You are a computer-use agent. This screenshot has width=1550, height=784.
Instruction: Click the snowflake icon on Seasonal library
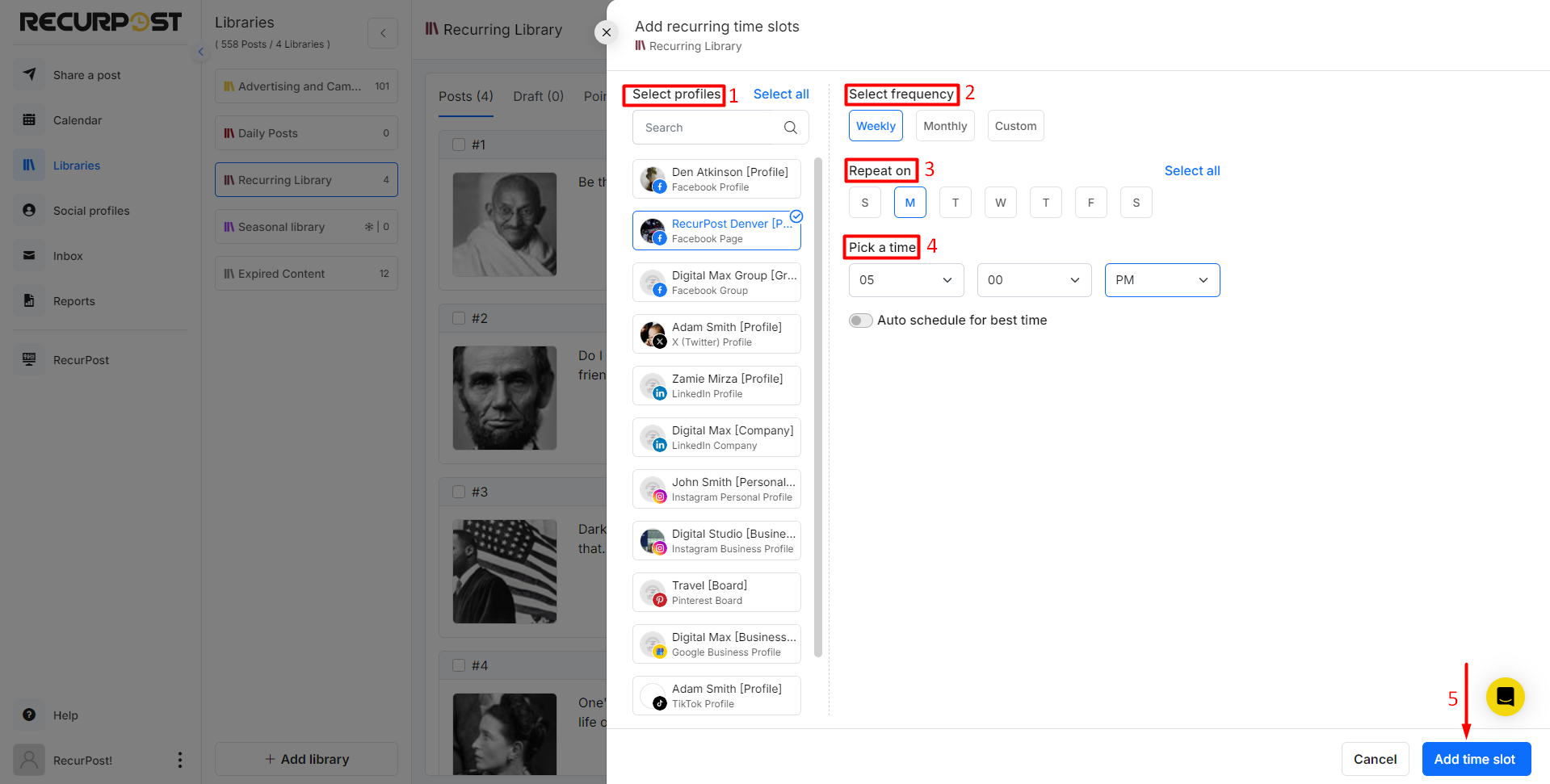coord(368,227)
